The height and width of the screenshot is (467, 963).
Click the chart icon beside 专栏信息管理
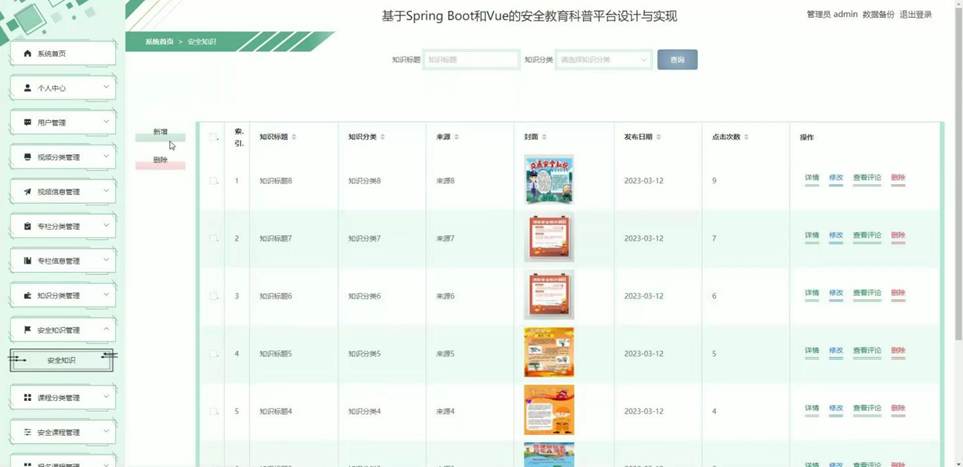(x=27, y=261)
